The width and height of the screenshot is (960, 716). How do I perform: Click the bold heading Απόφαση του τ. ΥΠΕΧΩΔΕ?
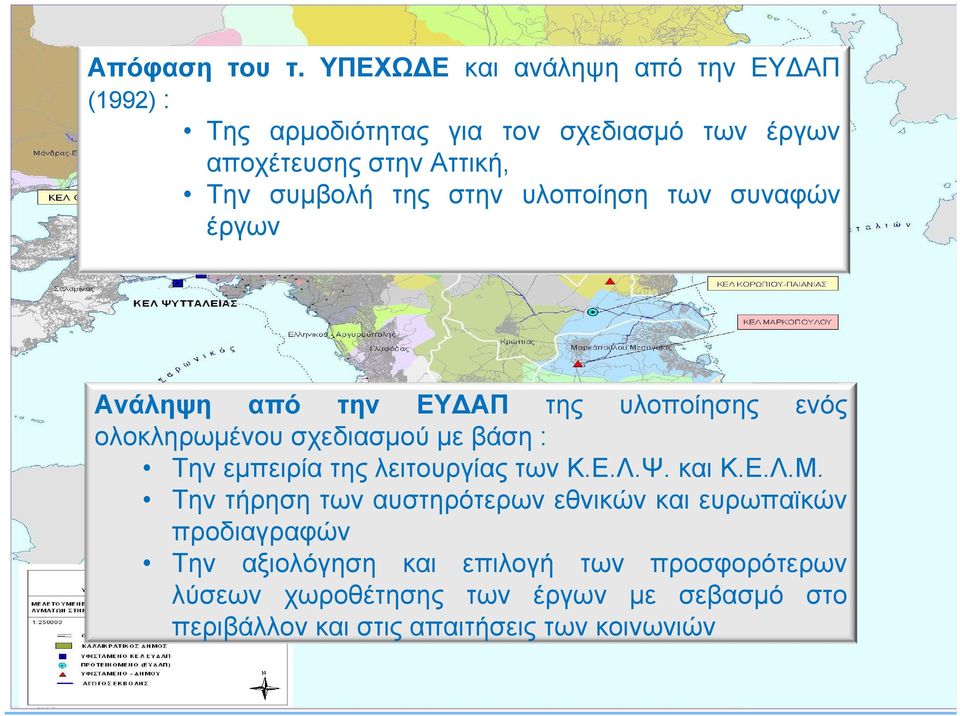click(268, 67)
